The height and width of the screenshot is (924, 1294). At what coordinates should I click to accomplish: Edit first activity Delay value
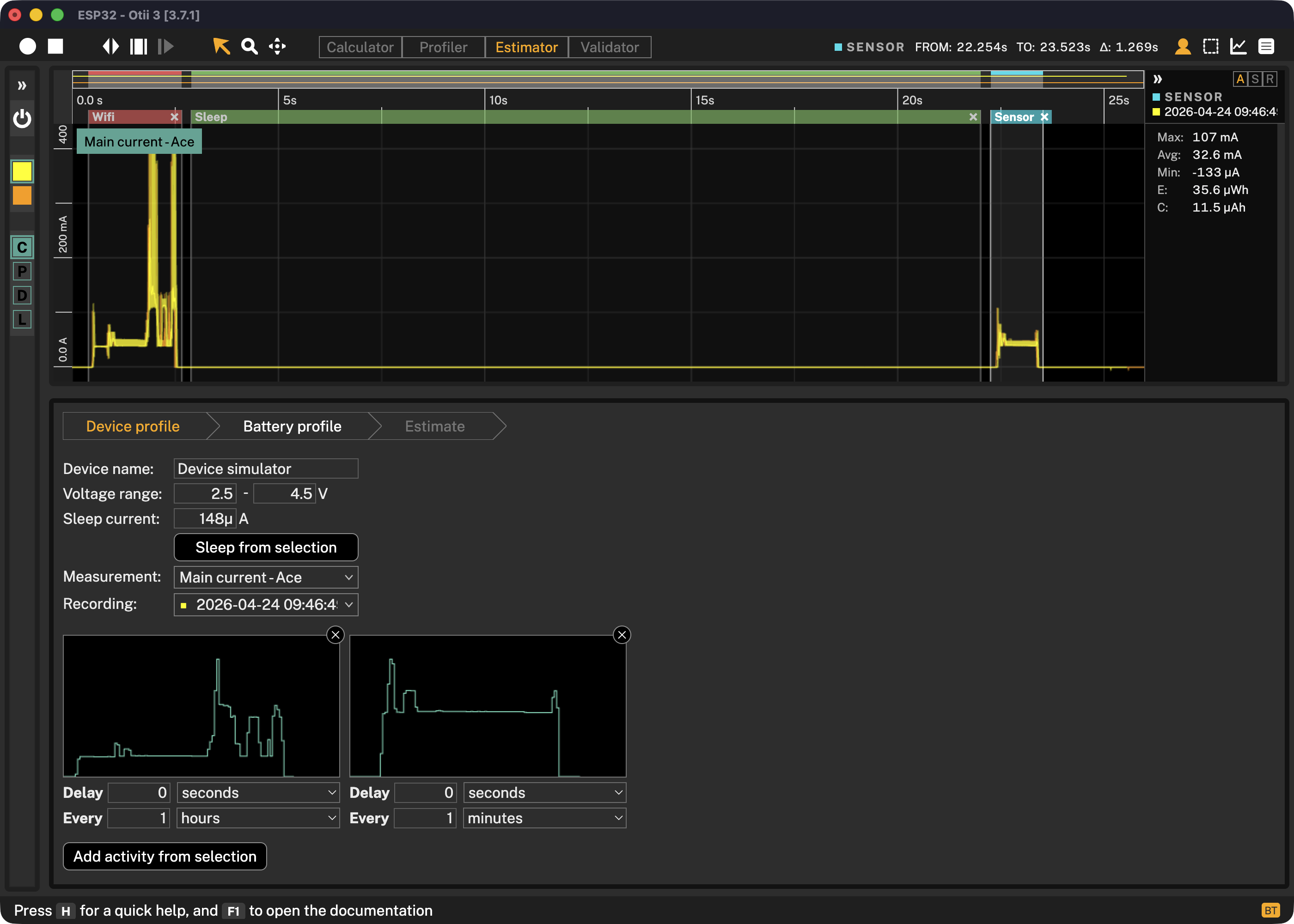pos(139,793)
